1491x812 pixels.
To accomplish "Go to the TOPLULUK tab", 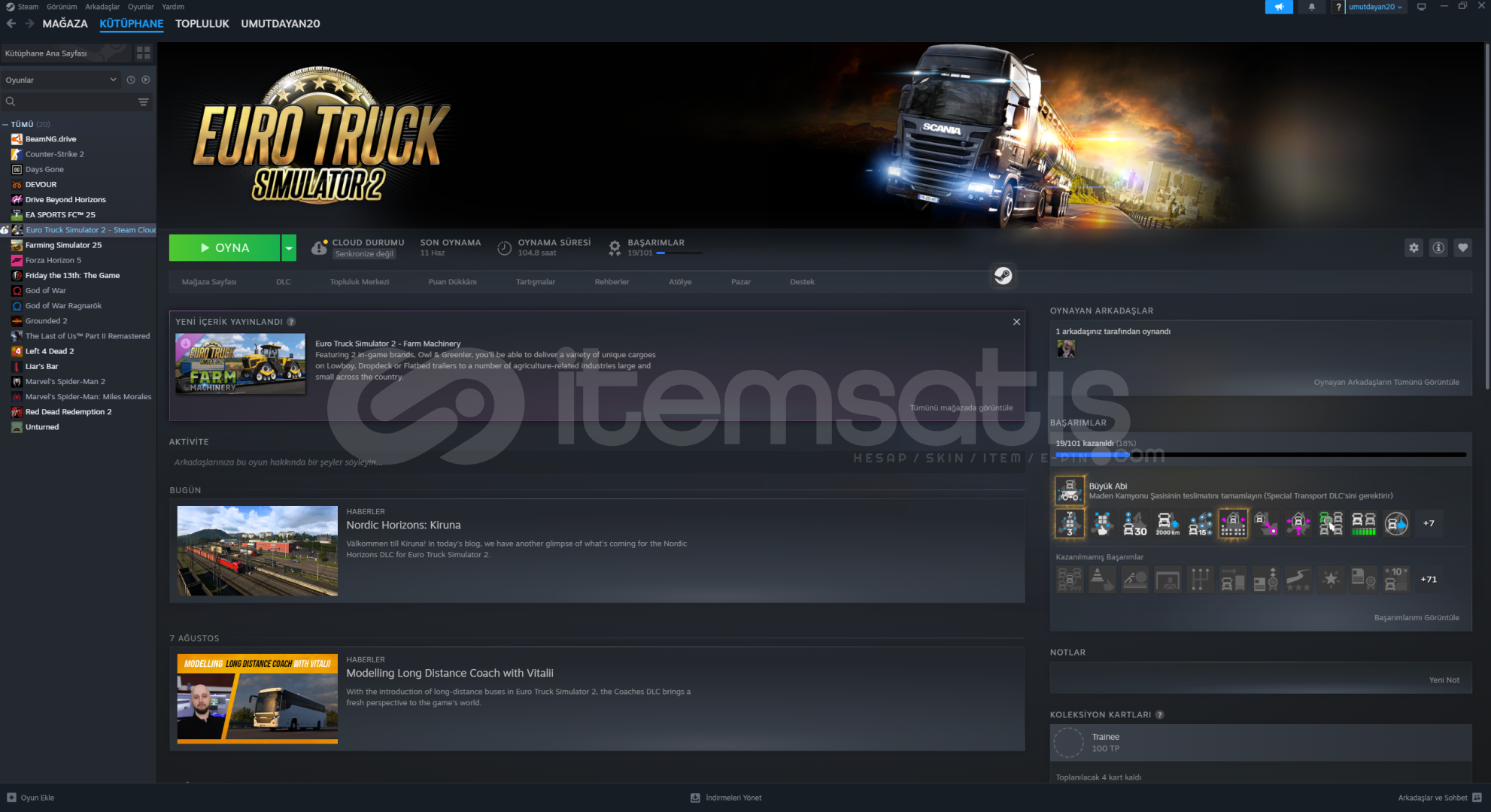I will point(202,23).
